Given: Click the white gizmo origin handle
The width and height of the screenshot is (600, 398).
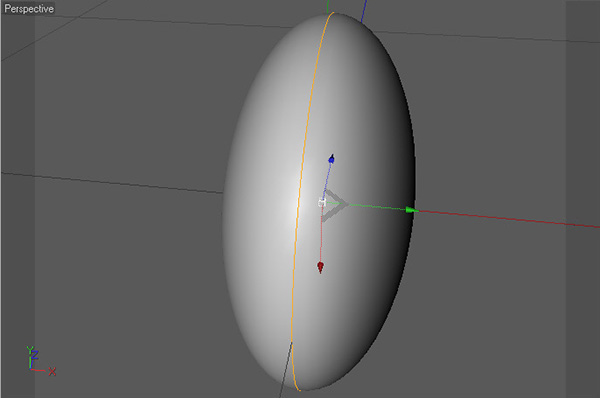Looking at the screenshot, I should point(322,202).
